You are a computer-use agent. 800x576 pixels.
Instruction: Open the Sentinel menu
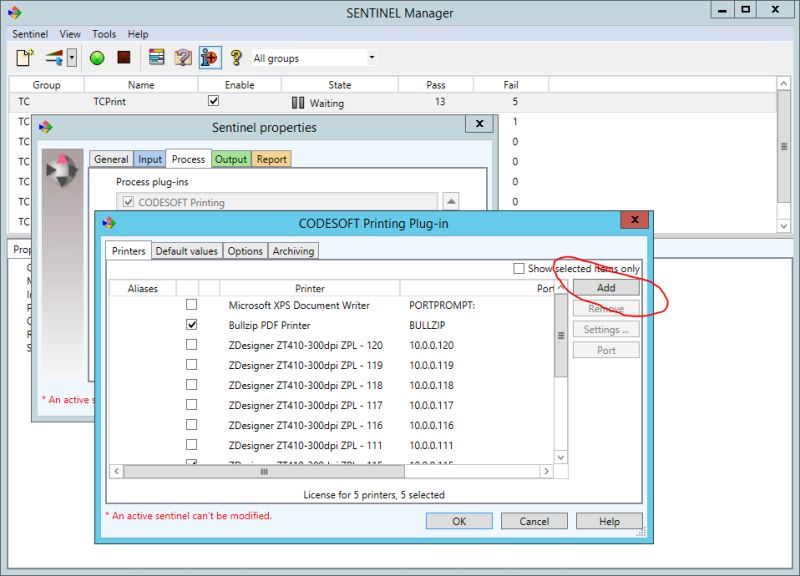click(x=30, y=34)
